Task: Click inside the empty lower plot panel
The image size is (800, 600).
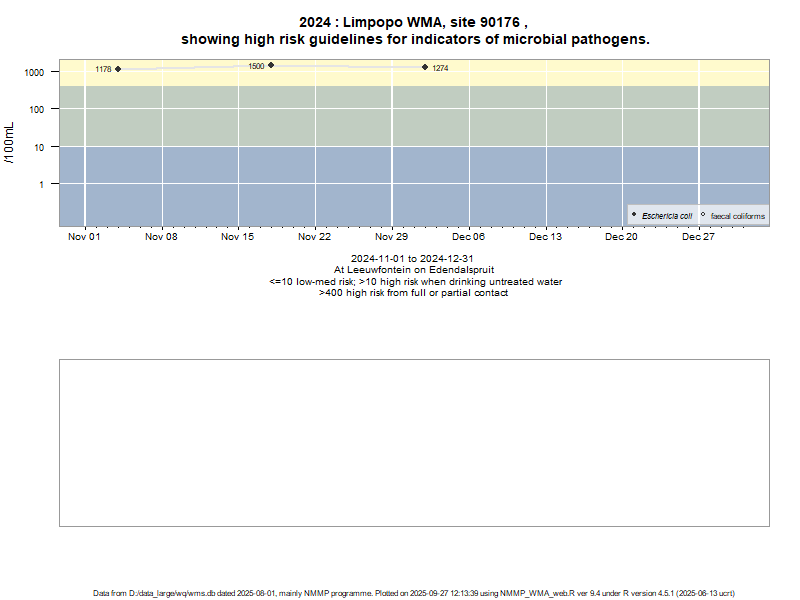Action: 414,442
